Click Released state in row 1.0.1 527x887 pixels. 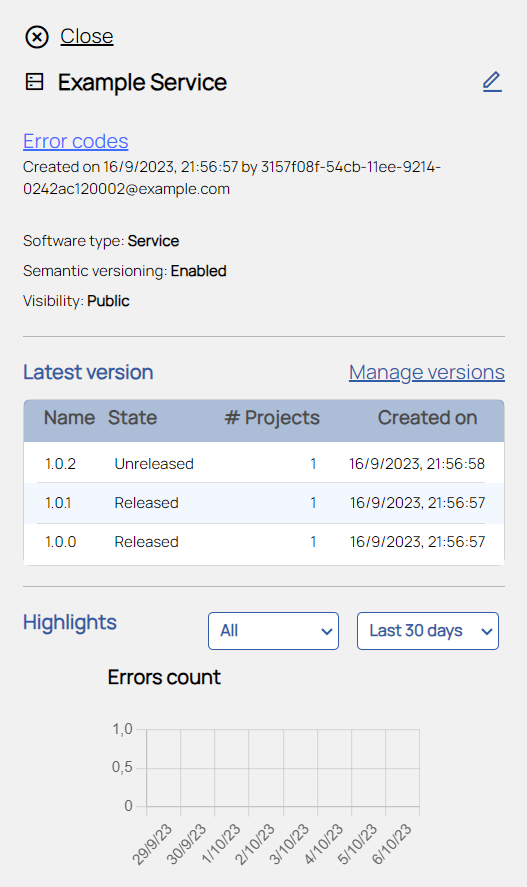[146, 503]
